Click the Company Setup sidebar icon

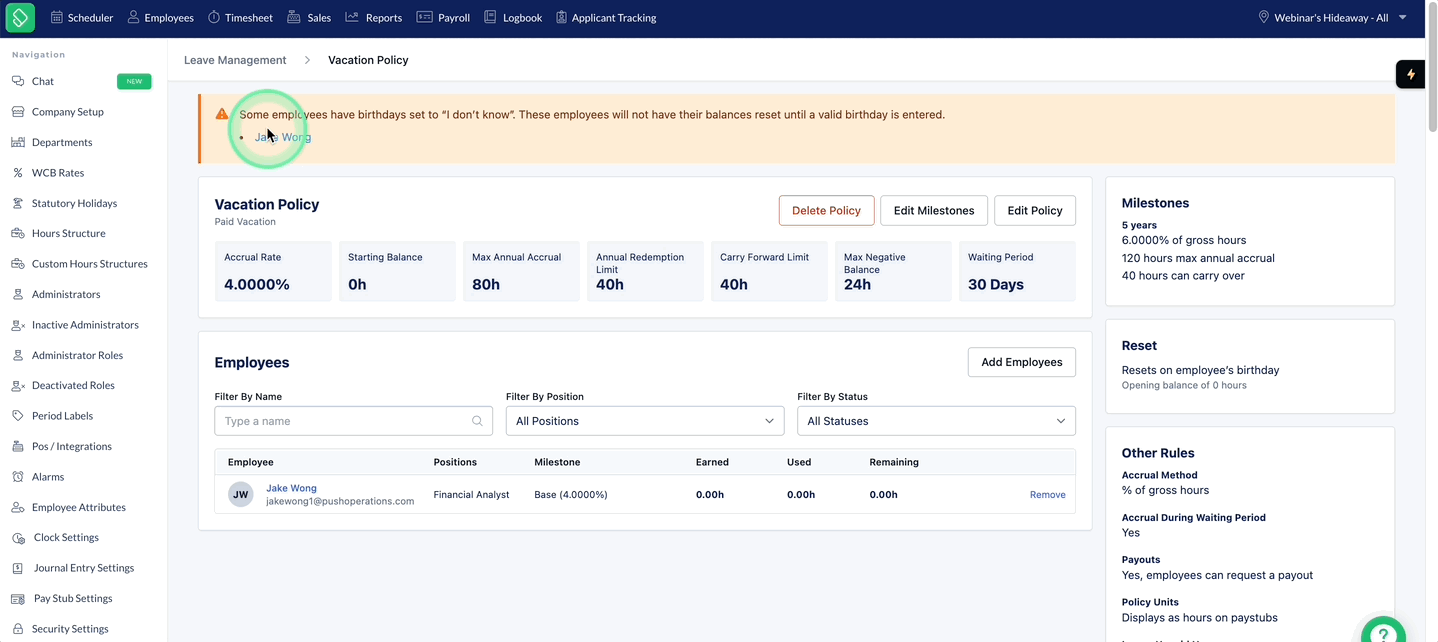point(17,112)
